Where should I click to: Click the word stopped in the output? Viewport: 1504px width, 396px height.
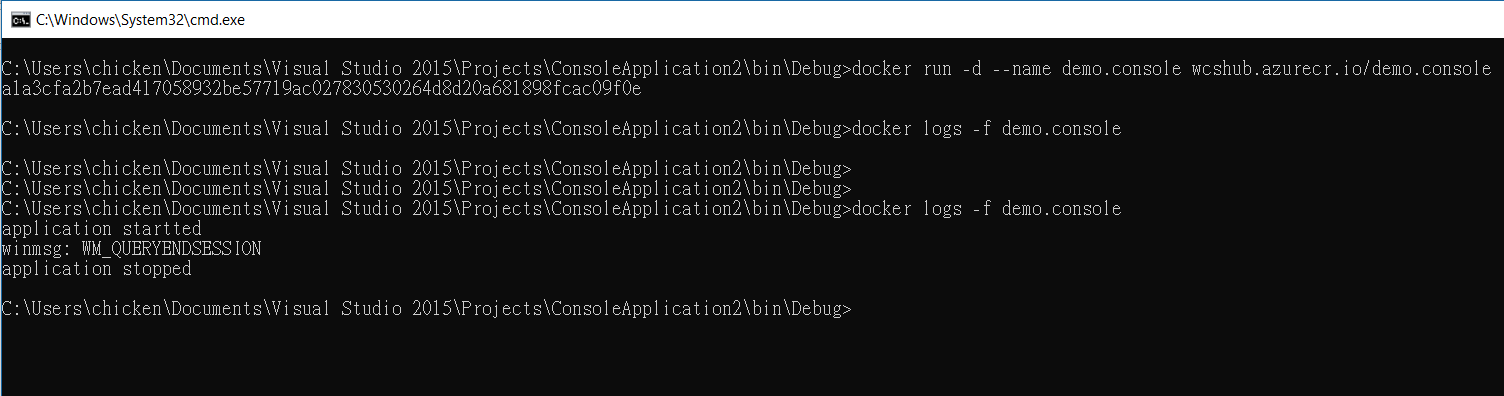[x=156, y=269]
